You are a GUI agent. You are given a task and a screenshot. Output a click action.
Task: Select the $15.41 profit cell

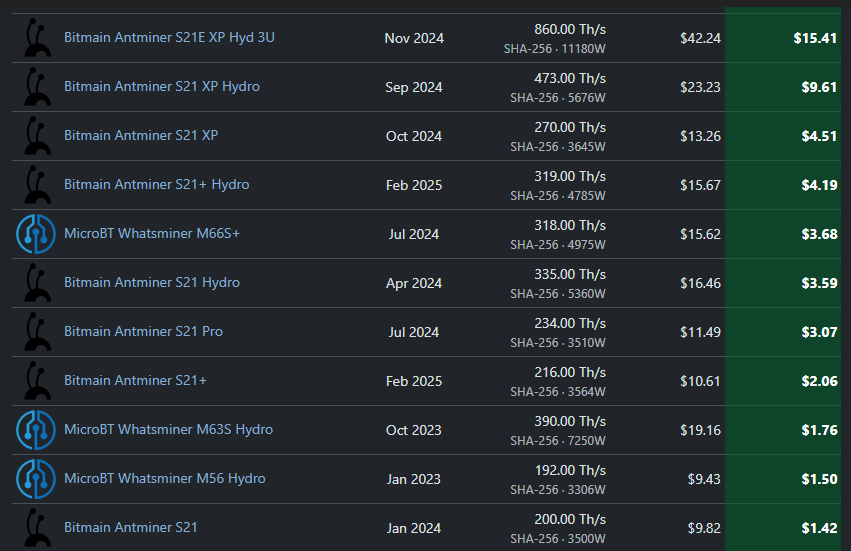pyautogui.click(x=783, y=38)
